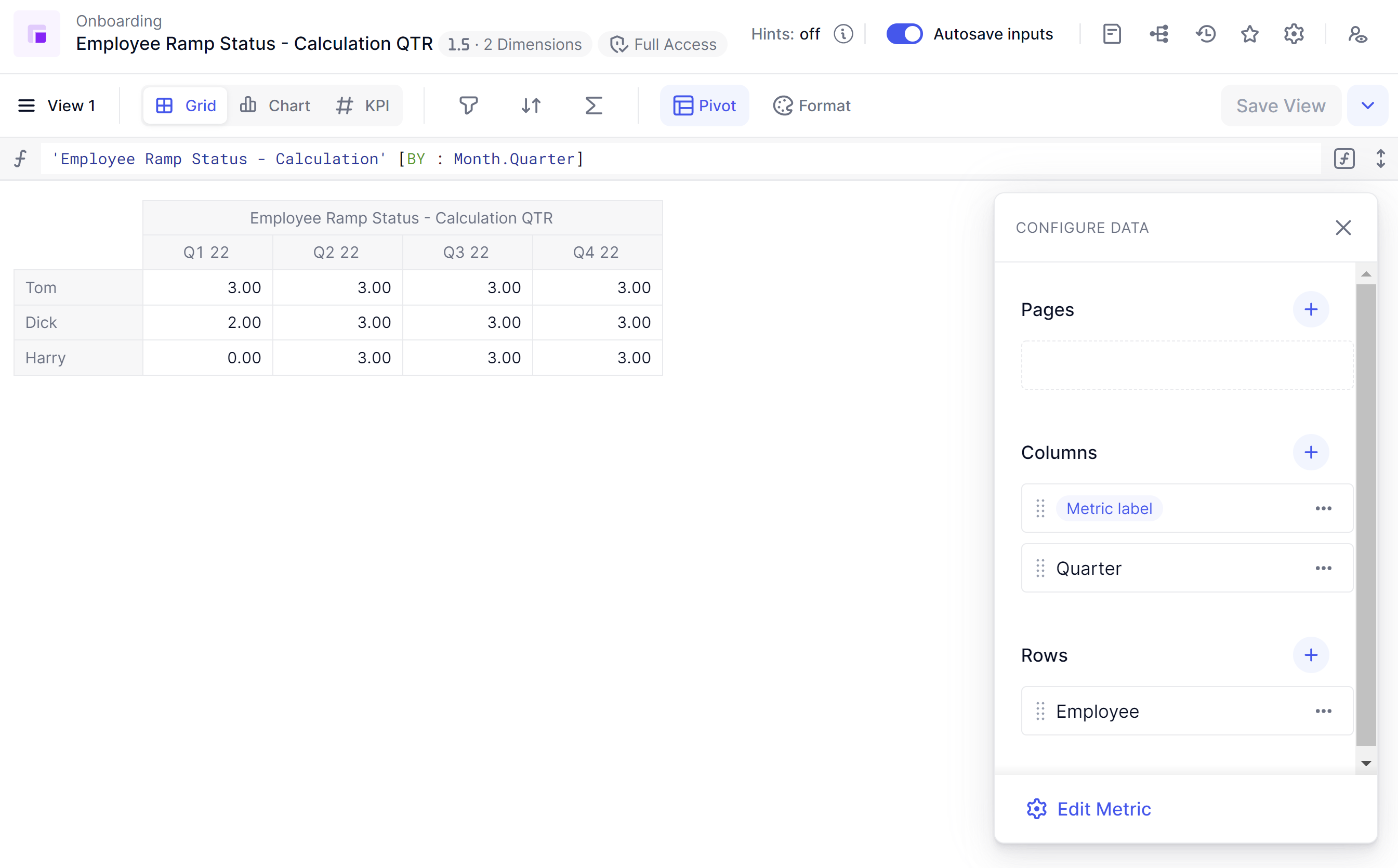Image resolution: width=1398 pixels, height=868 pixels.
Task: Add a dimension to Pages
Action: (1311, 309)
